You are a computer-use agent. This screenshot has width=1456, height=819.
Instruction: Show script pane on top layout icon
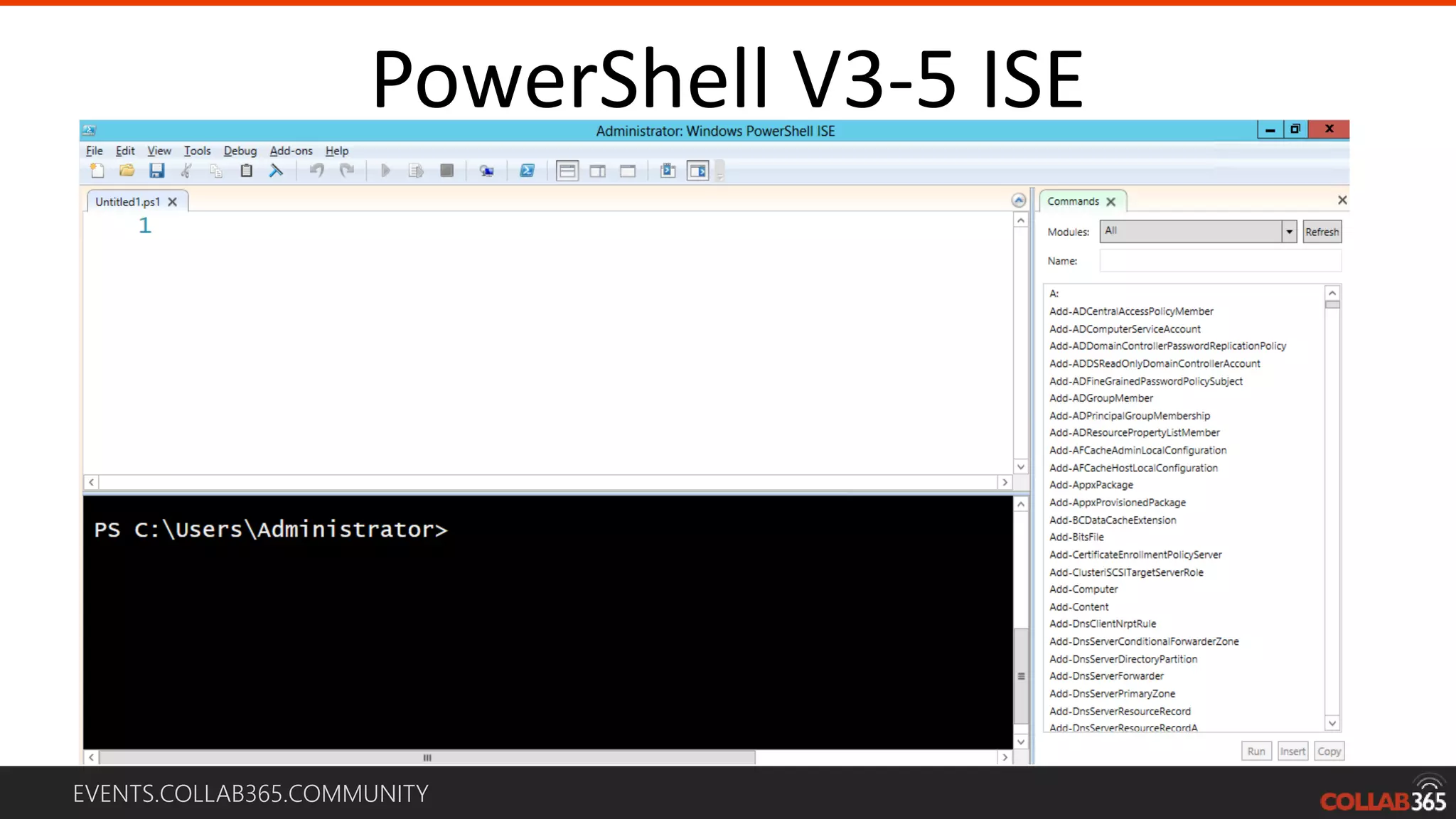coord(567,171)
